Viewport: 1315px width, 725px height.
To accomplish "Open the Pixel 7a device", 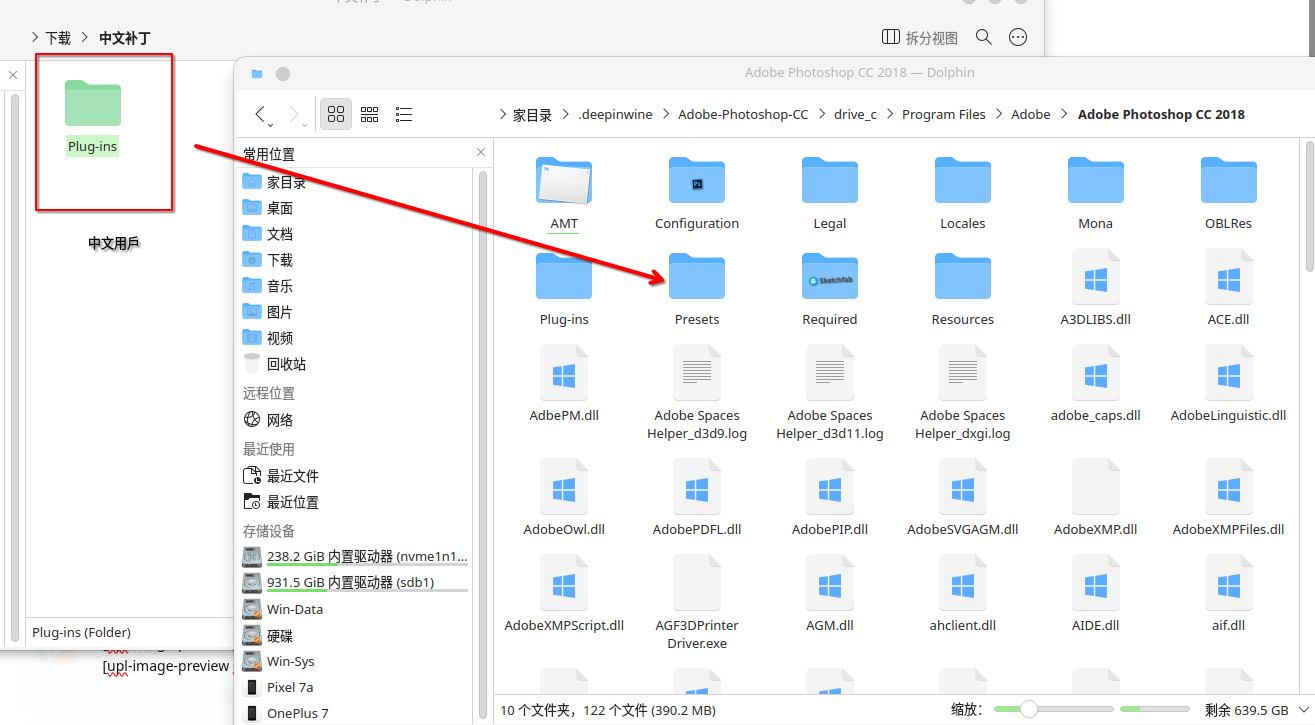I will pos(358,687).
